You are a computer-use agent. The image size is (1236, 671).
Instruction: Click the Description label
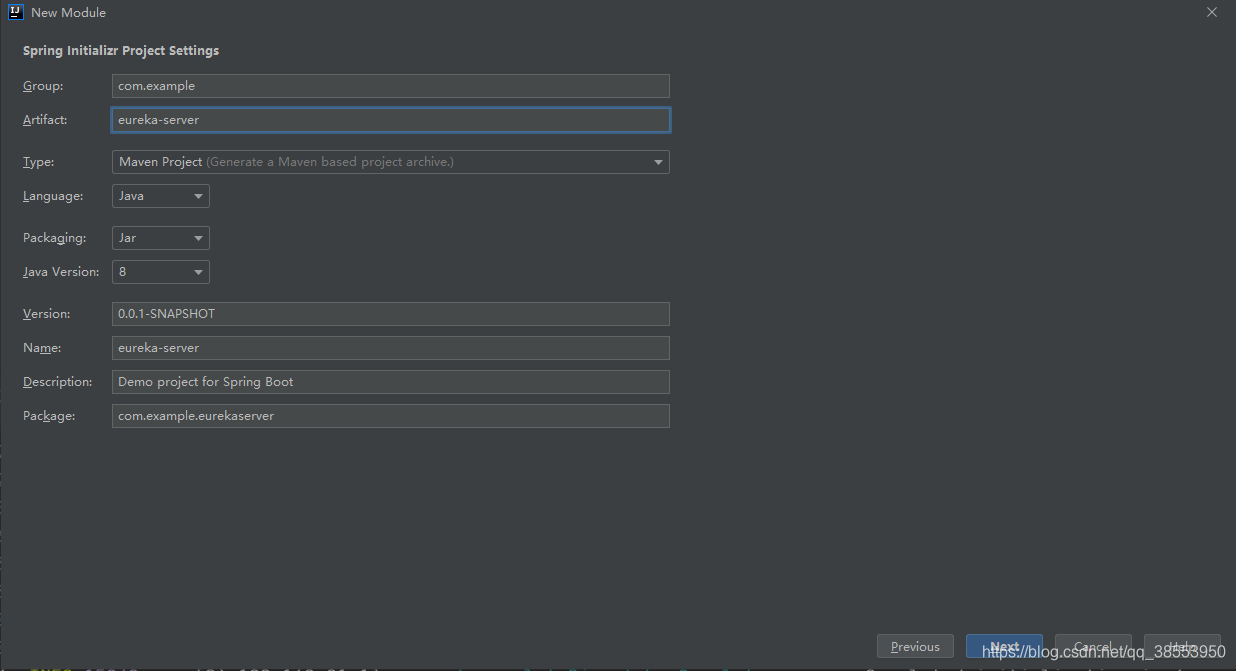58,382
